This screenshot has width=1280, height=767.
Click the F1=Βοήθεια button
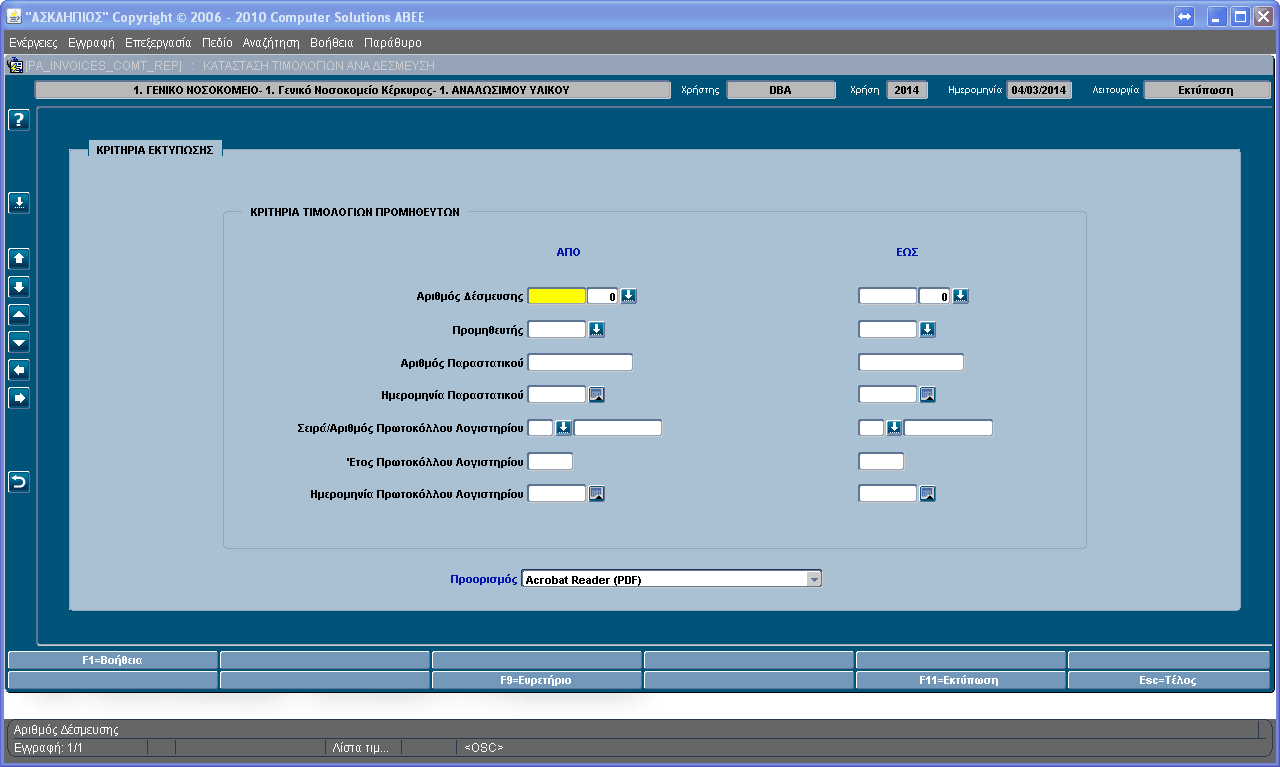click(112, 660)
